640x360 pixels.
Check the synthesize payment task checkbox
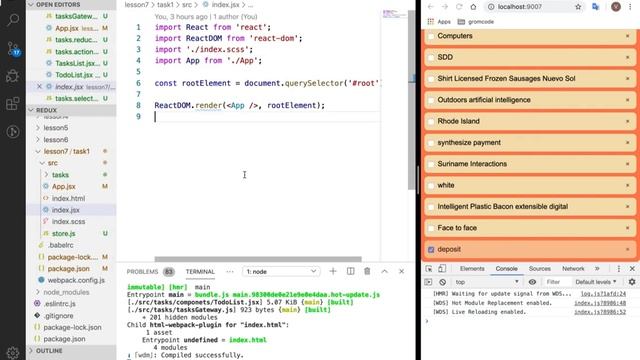click(x=431, y=143)
